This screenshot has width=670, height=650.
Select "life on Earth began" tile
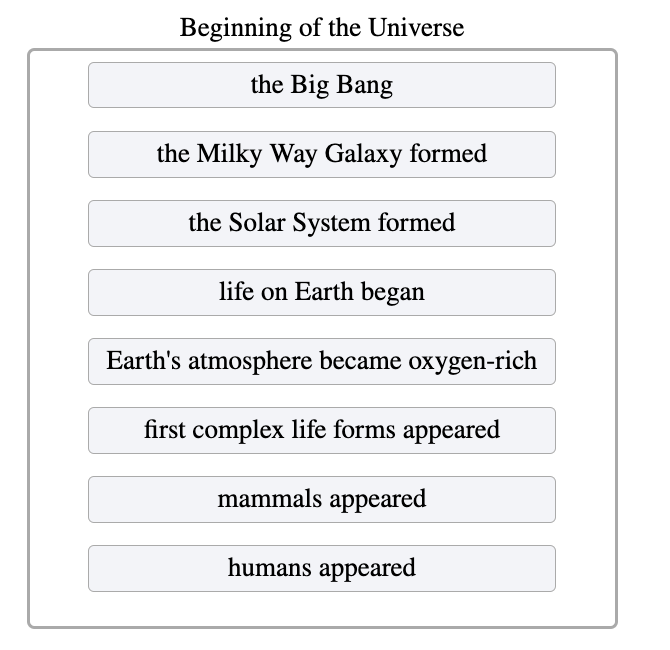pos(322,292)
